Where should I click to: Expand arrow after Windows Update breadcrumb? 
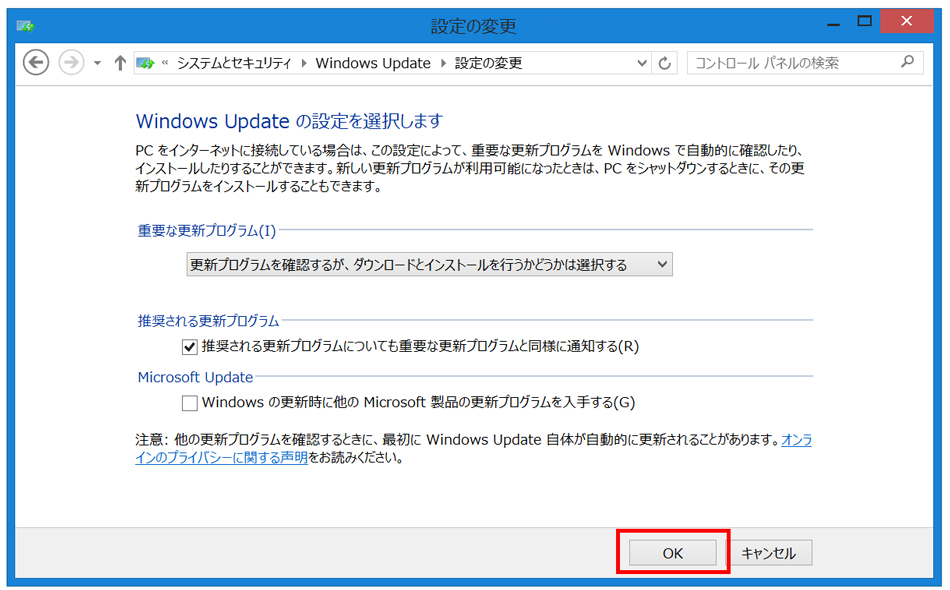pyautogui.click(x=443, y=63)
